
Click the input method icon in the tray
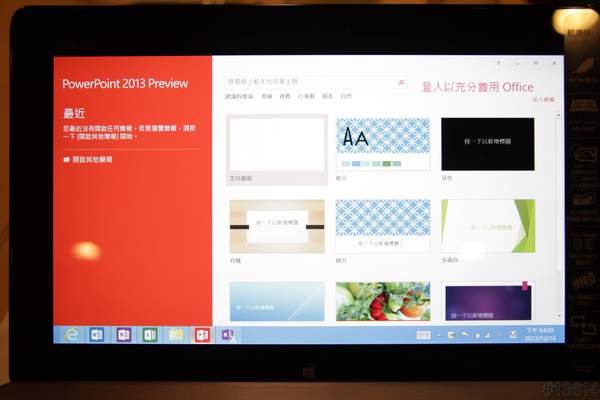pos(513,335)
